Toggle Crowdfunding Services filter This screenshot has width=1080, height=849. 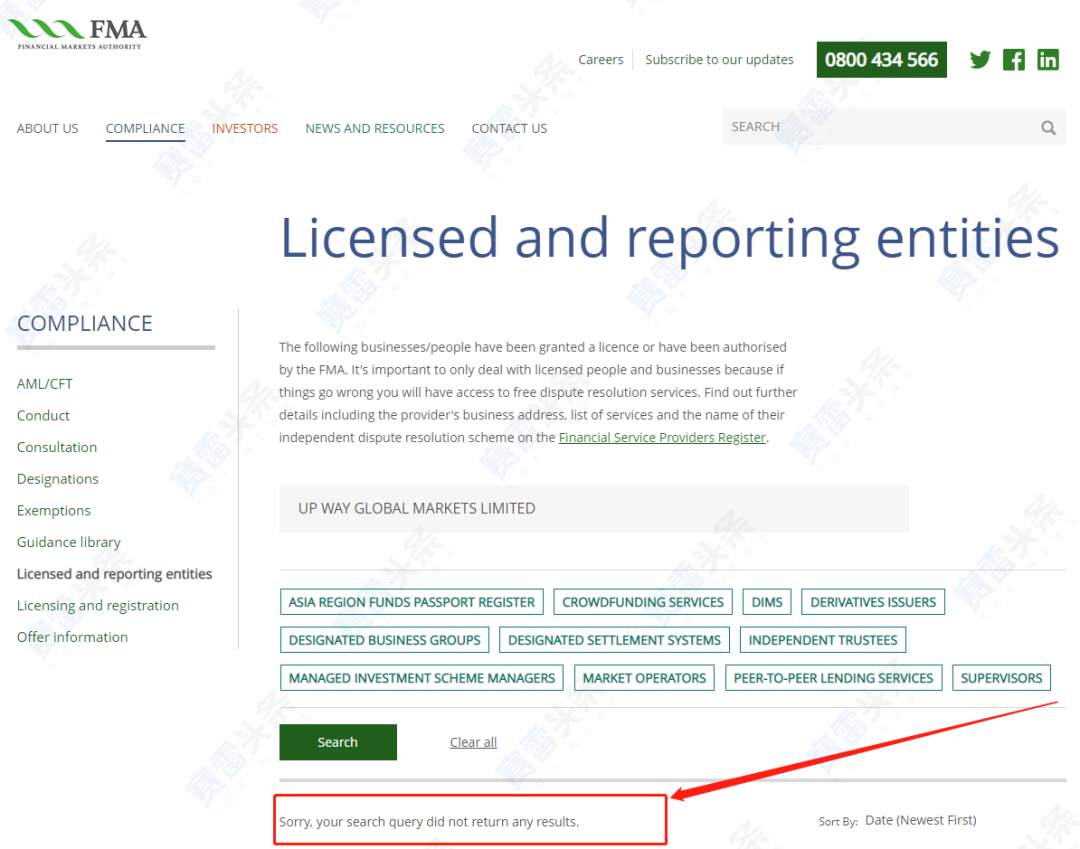[x=643, y=602]
